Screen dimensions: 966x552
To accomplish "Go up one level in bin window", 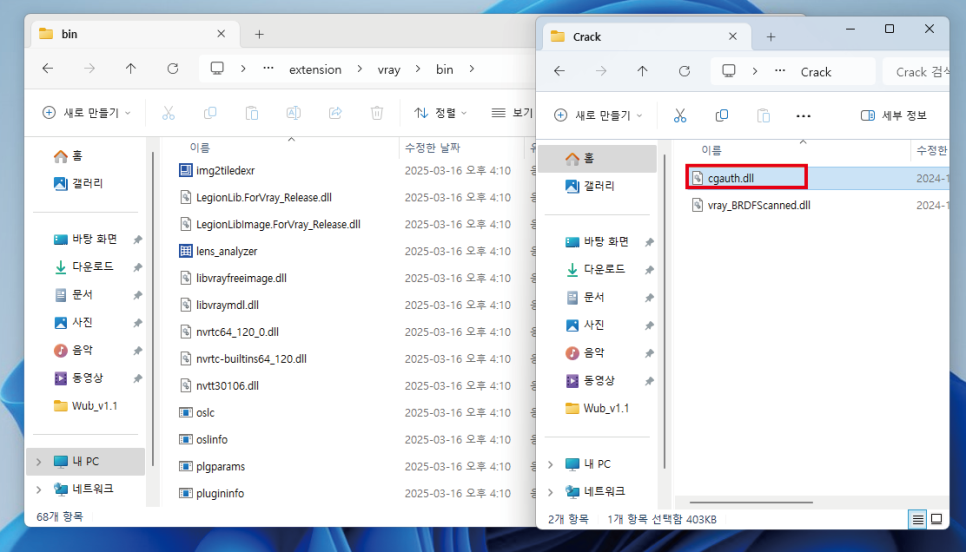I will 131,69.
